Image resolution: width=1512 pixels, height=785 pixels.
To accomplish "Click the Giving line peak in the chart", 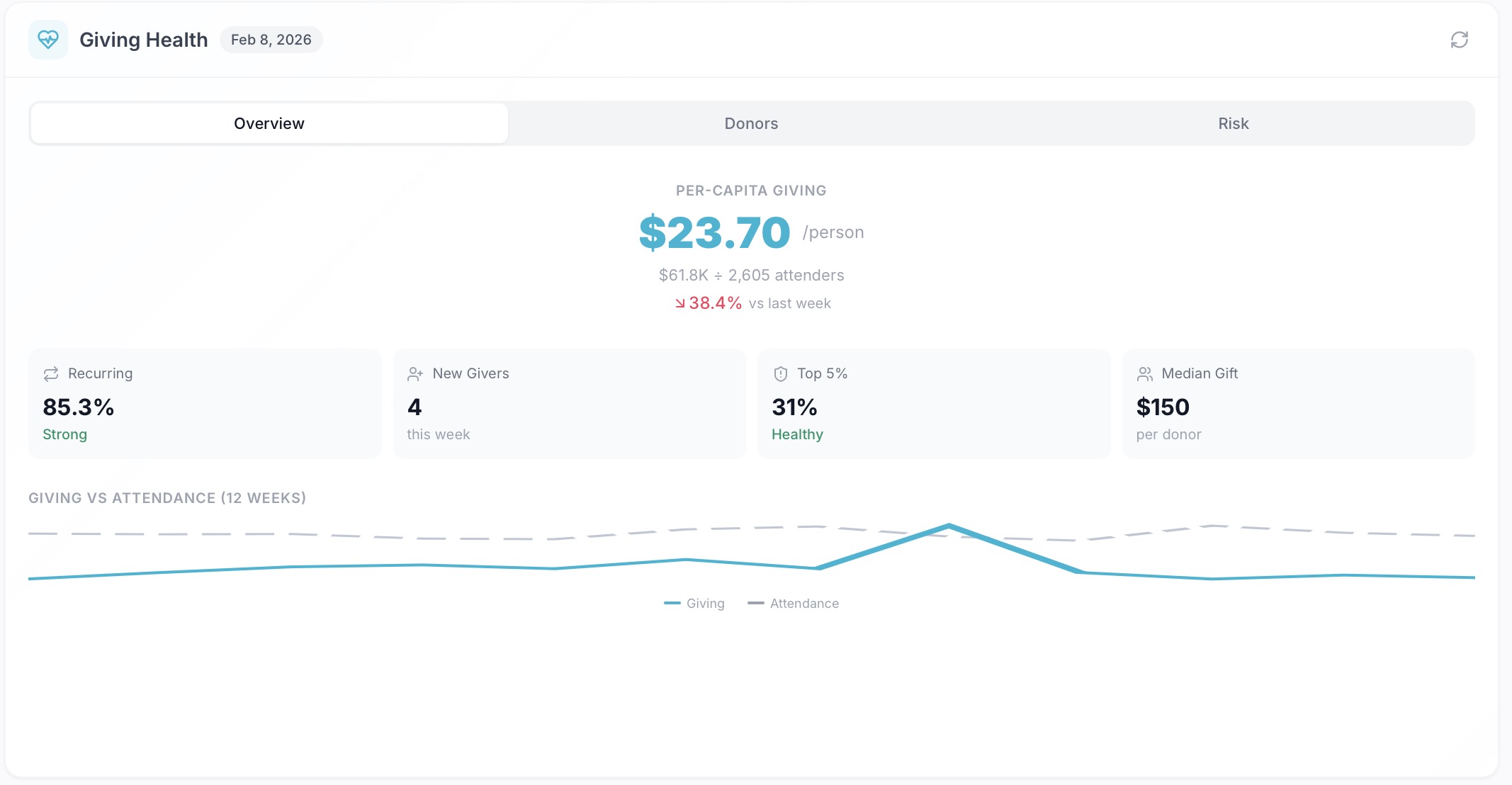I will (949, 524).
